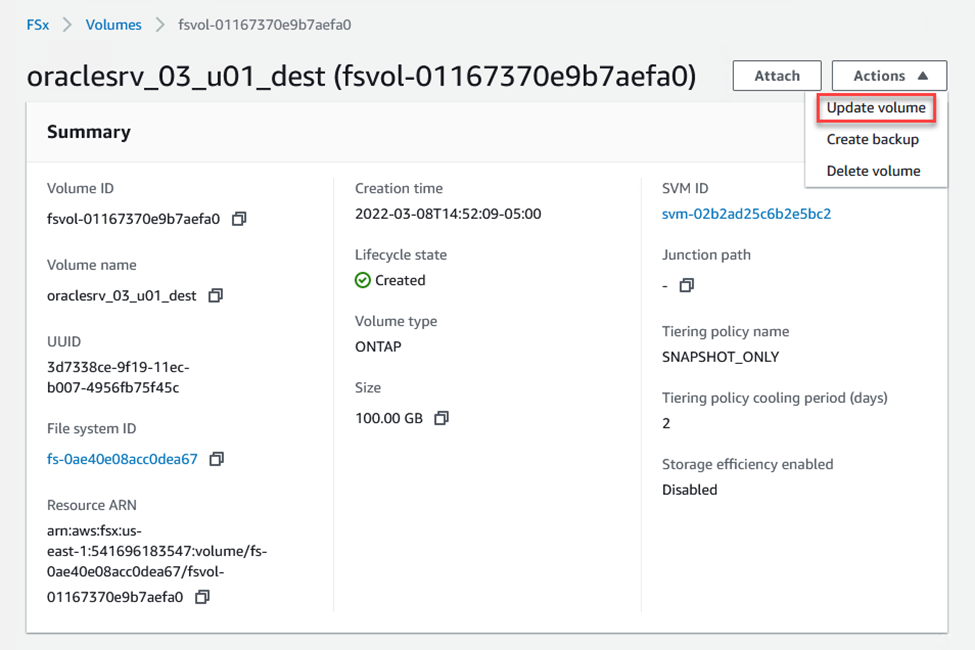Click the fsvol-01167370e9b7aefa0 breadcrumb text
The width and height of the screenshot is (975, 650).
[x=265, y=24]
